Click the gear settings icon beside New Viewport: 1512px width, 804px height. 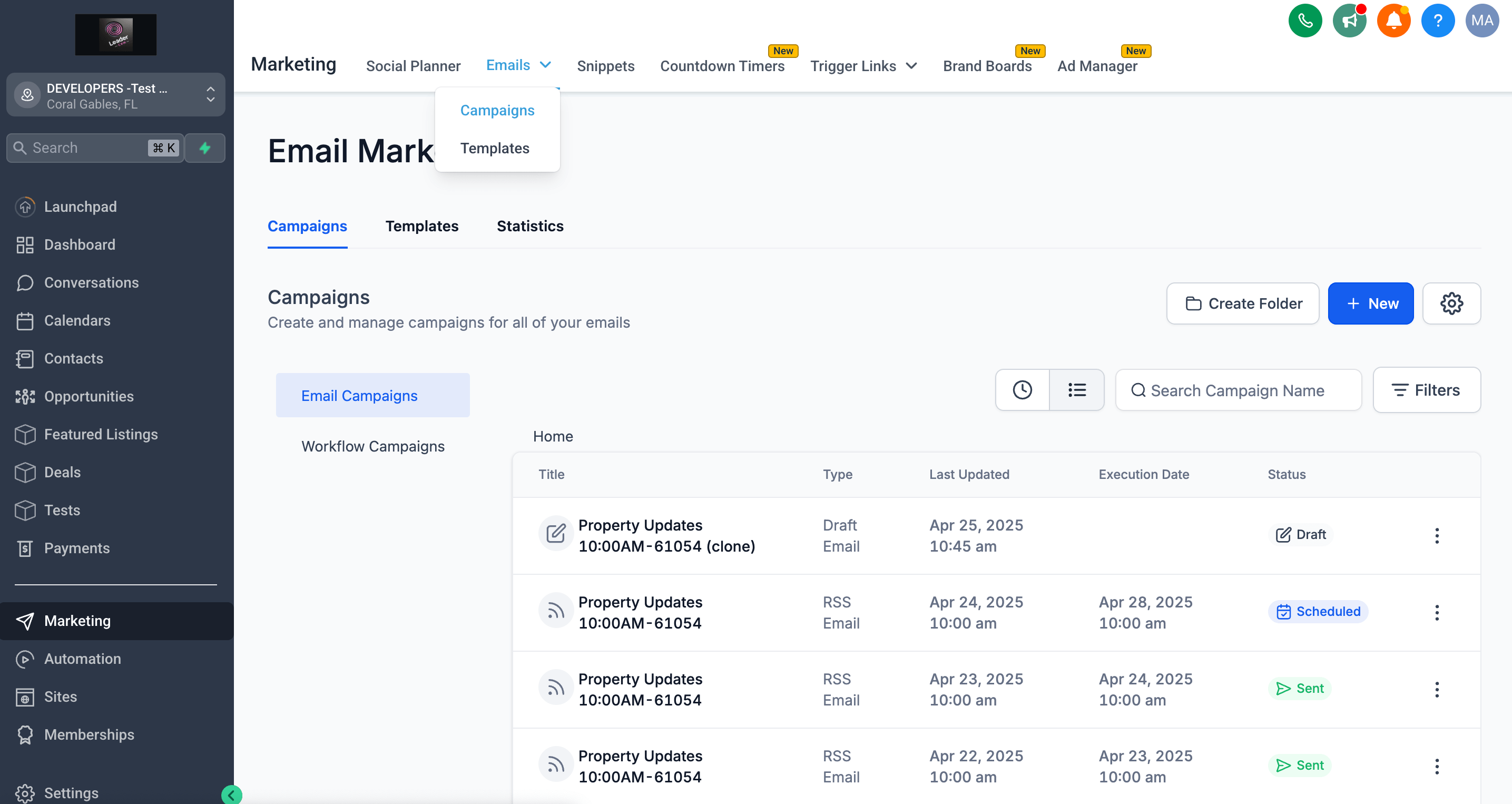coord(1451,303)
